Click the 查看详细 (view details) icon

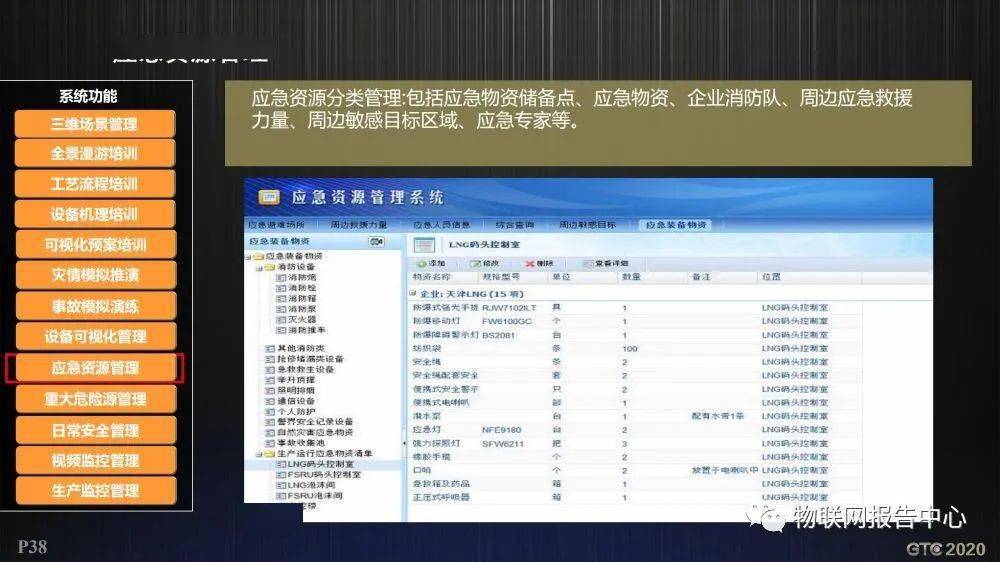pyautogui.click(x=586, y=262)
